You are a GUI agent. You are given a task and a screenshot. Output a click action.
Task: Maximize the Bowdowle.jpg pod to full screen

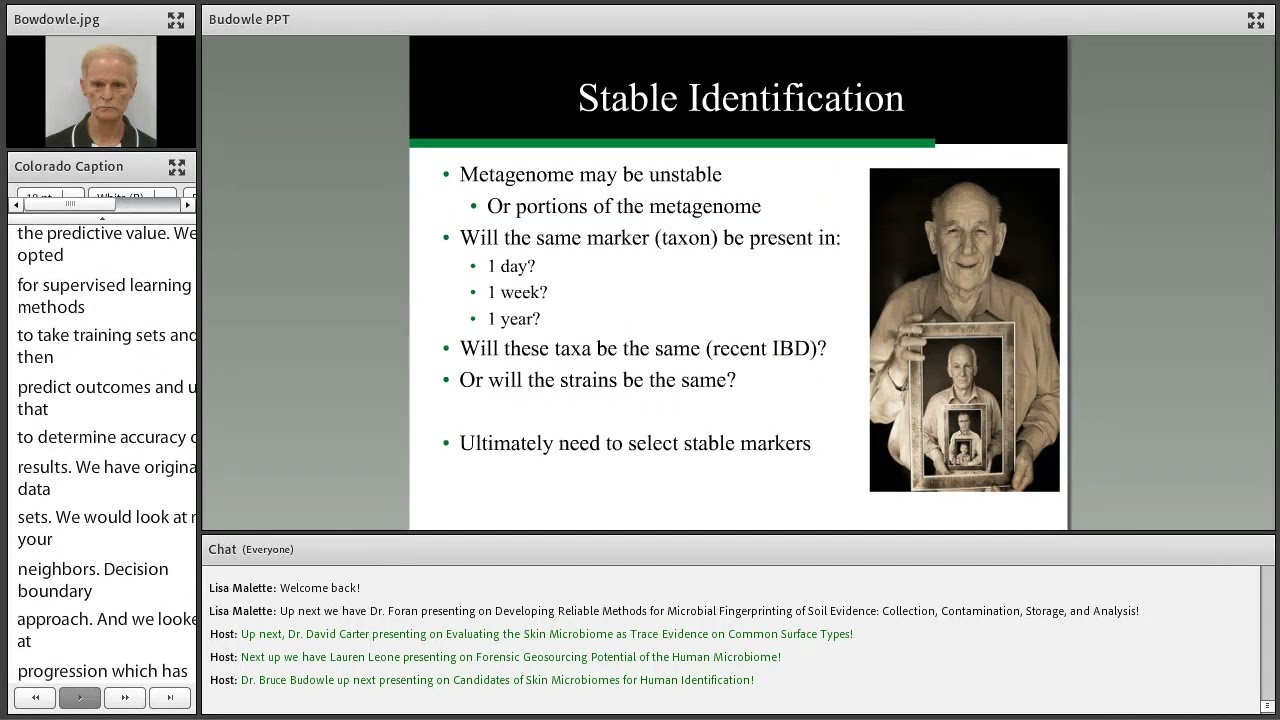tap(176, 20)
